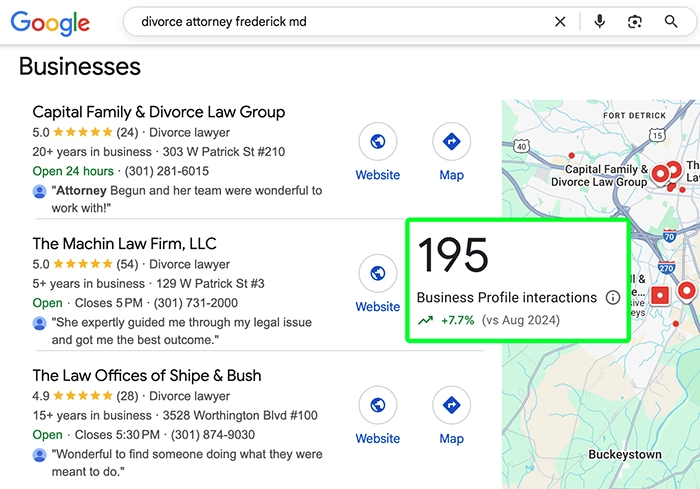Click Interstate 270 shield on map
Viewport: 700px width, 489px height.
(666, 267)
